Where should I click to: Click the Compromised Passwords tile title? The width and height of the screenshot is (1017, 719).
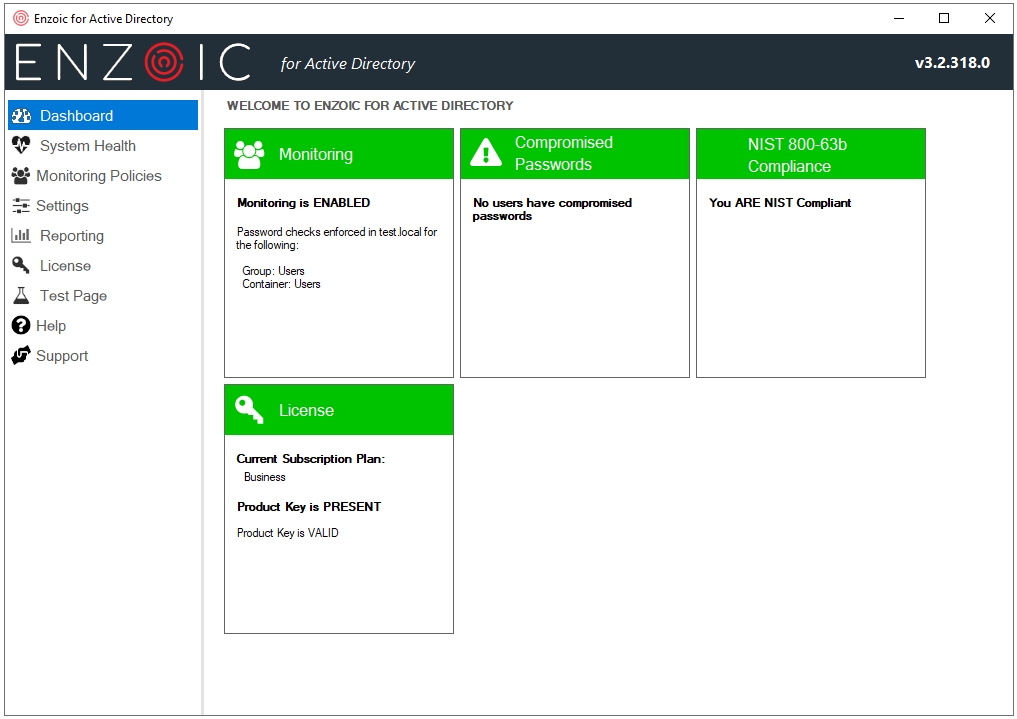563,154
